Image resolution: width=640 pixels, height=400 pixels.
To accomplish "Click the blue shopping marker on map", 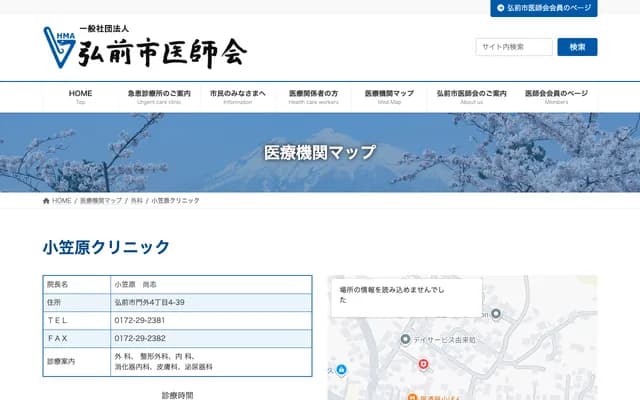I will pyautogui.click(x=341, y=370).
